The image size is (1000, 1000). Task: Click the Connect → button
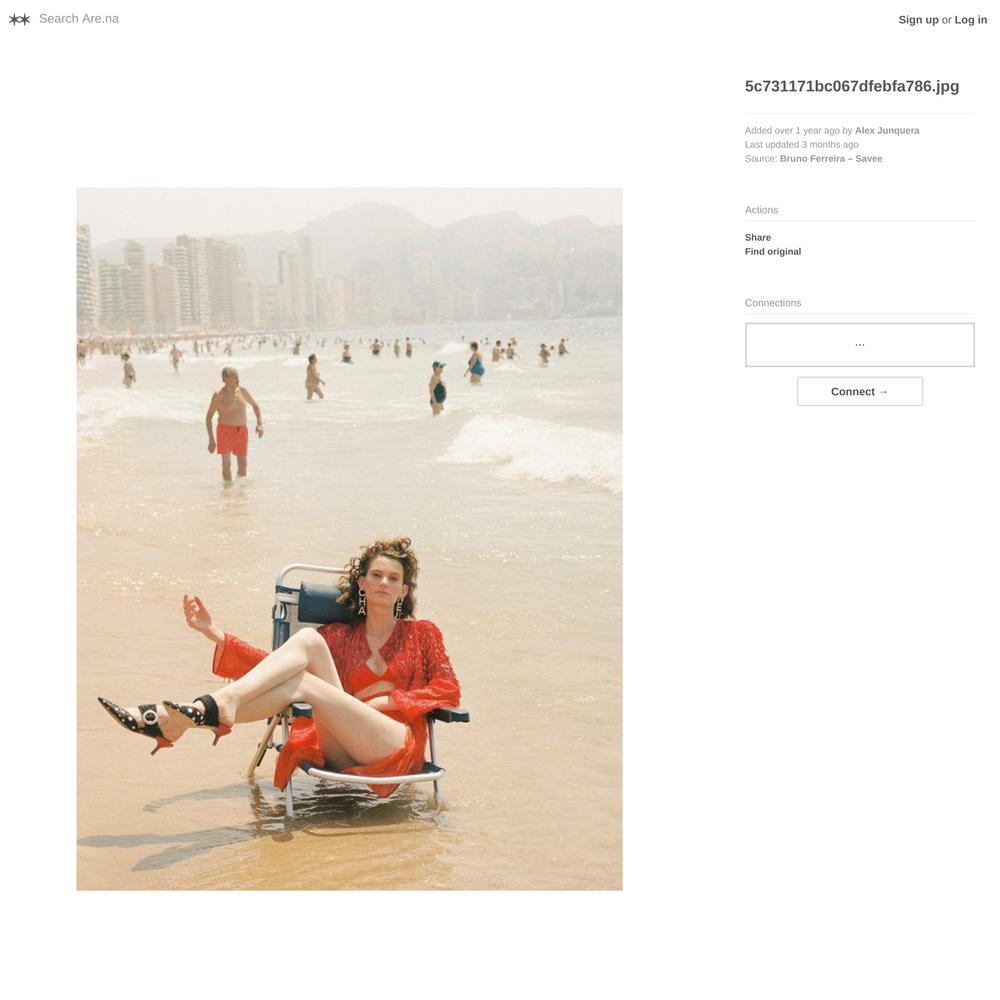point(860,392)
